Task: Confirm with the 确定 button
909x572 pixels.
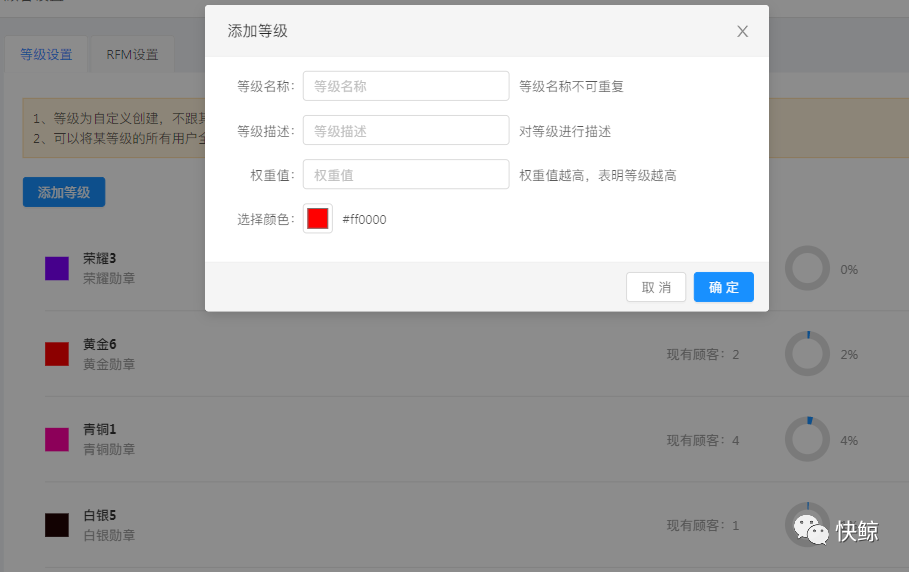Action: [x=723, y=287]
